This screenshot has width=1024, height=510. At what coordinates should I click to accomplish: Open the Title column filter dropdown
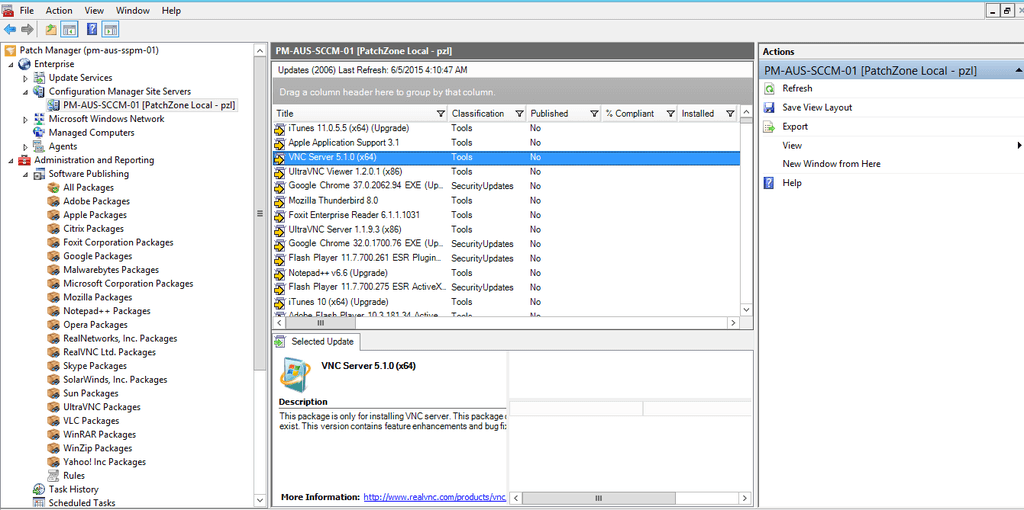[x=441, y=114]
